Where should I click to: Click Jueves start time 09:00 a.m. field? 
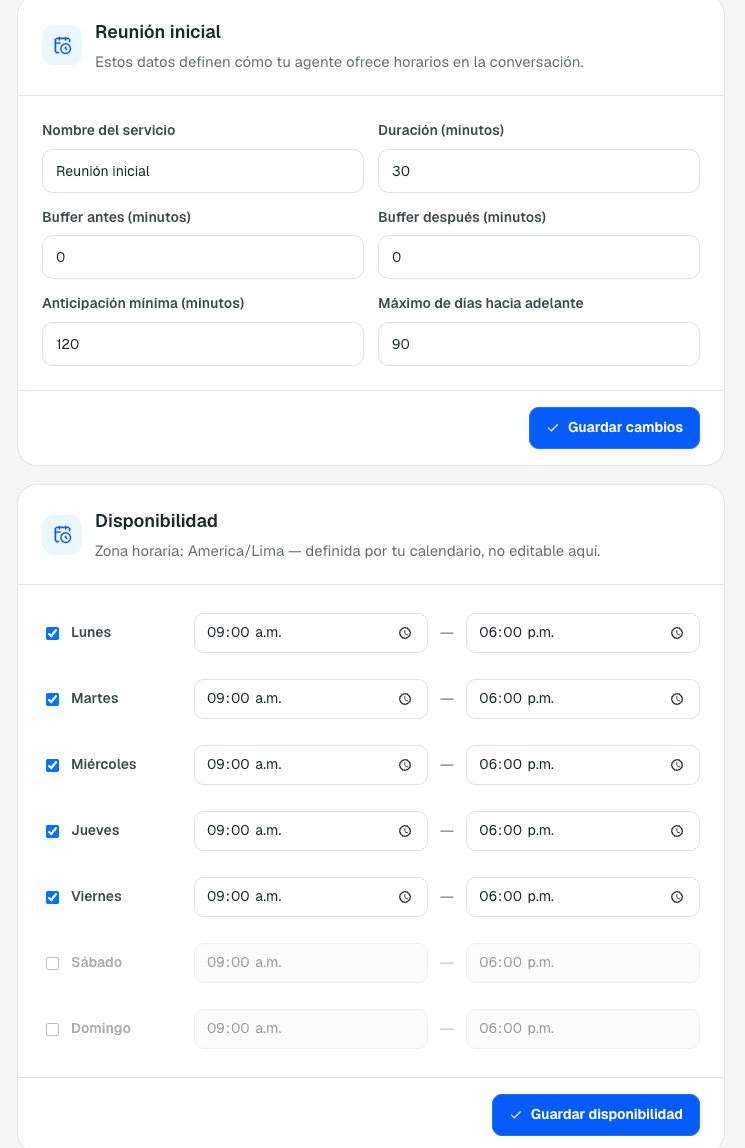(x=310, y=830)
